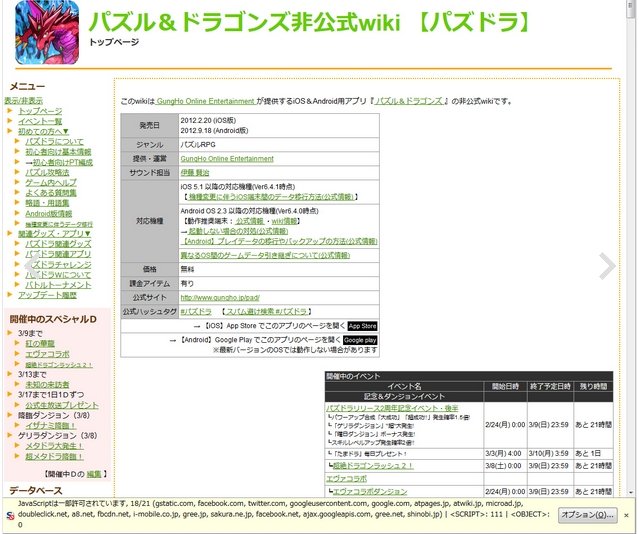Open 伊藤賢治 sound credit link
Screen dimensions: 639x534
click(x=195, y=173)
